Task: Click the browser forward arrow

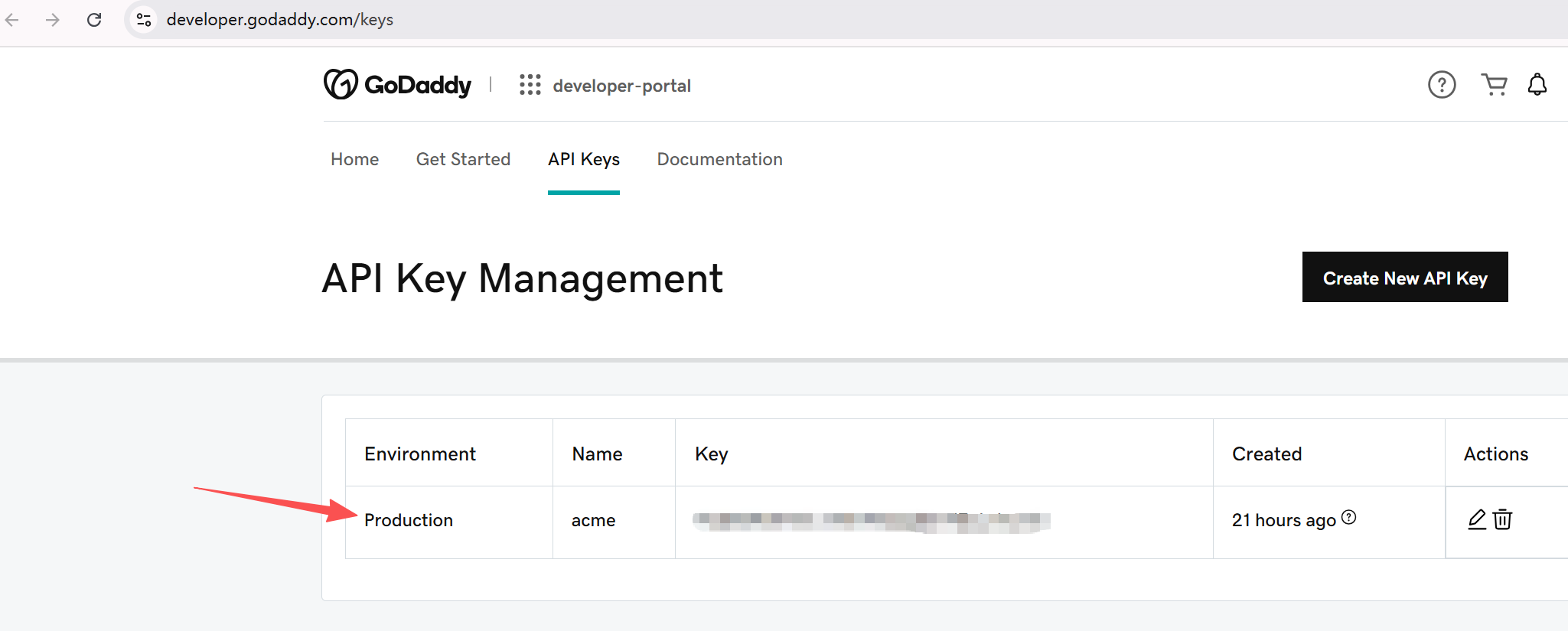Action: click(53, 20)
